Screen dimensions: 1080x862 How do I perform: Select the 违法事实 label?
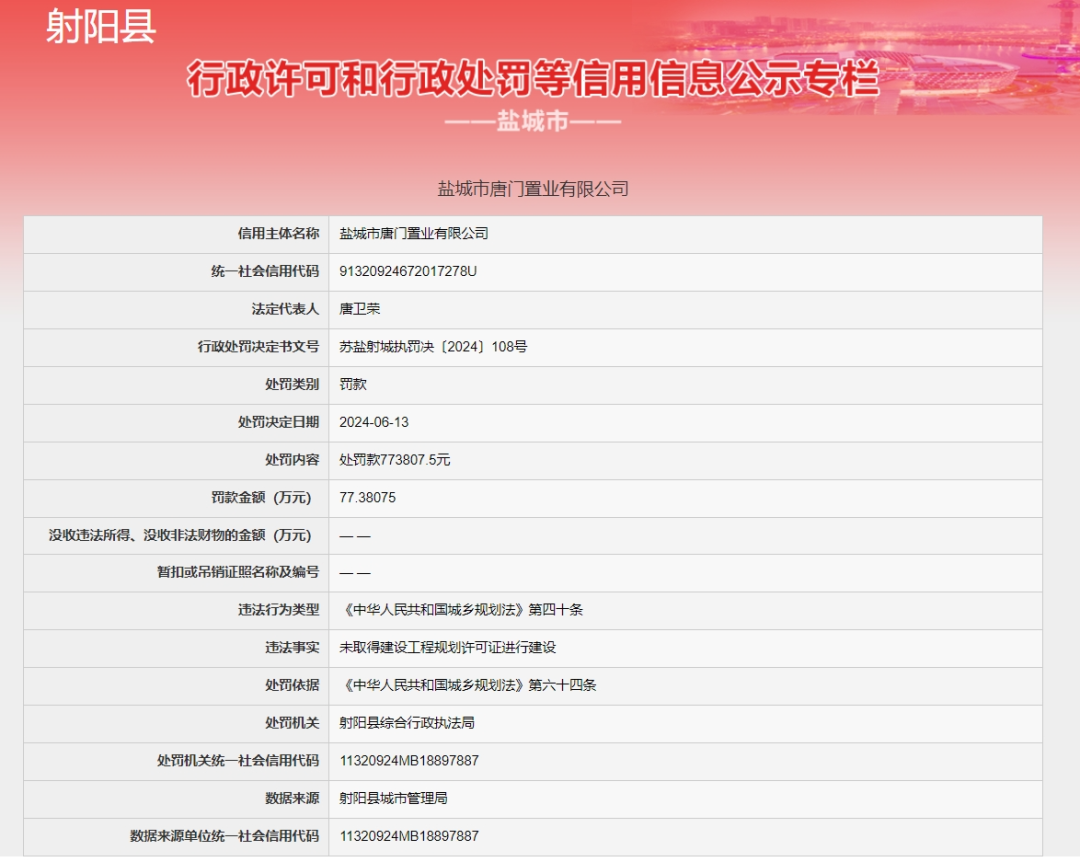(x=292, y=648)
